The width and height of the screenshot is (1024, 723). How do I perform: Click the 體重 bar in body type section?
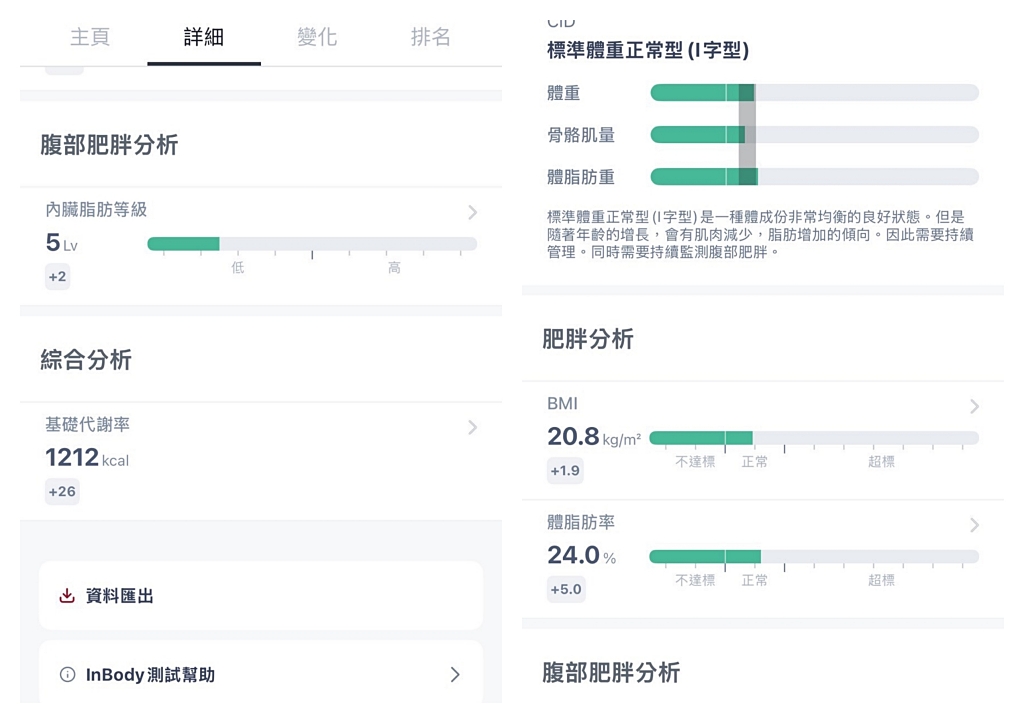pos(814,92)
